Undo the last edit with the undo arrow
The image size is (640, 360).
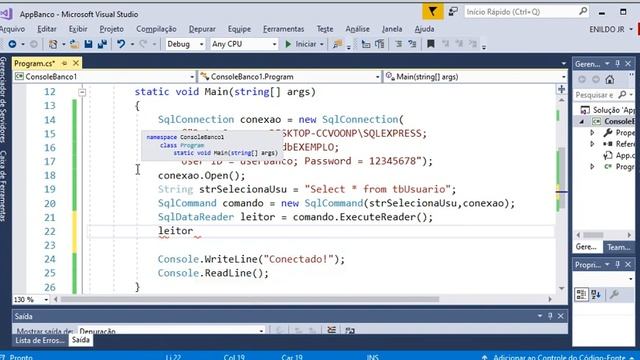121,44
